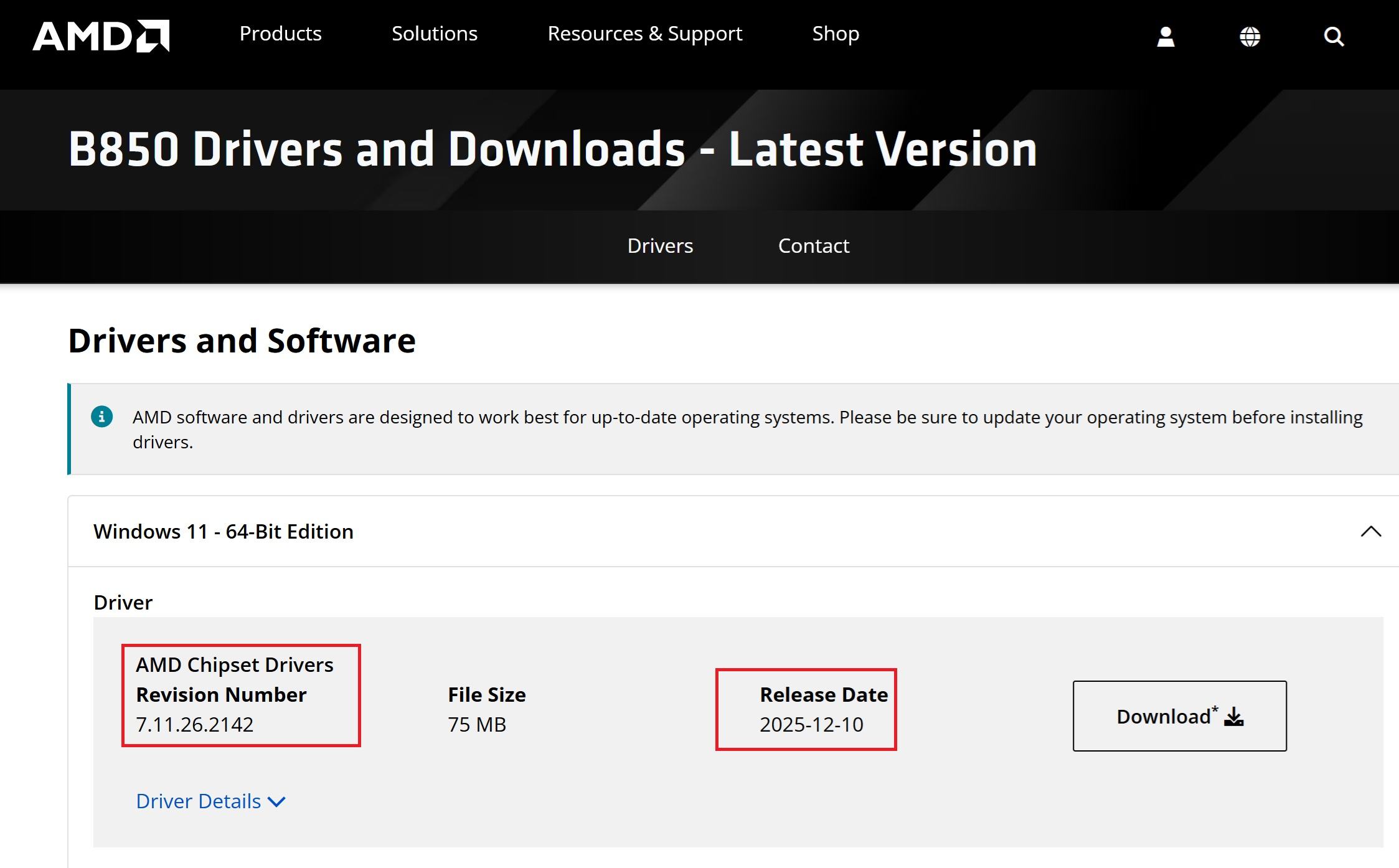1399x868 pixels.
Task: Click the blue info icon
Action: [102, 417]
